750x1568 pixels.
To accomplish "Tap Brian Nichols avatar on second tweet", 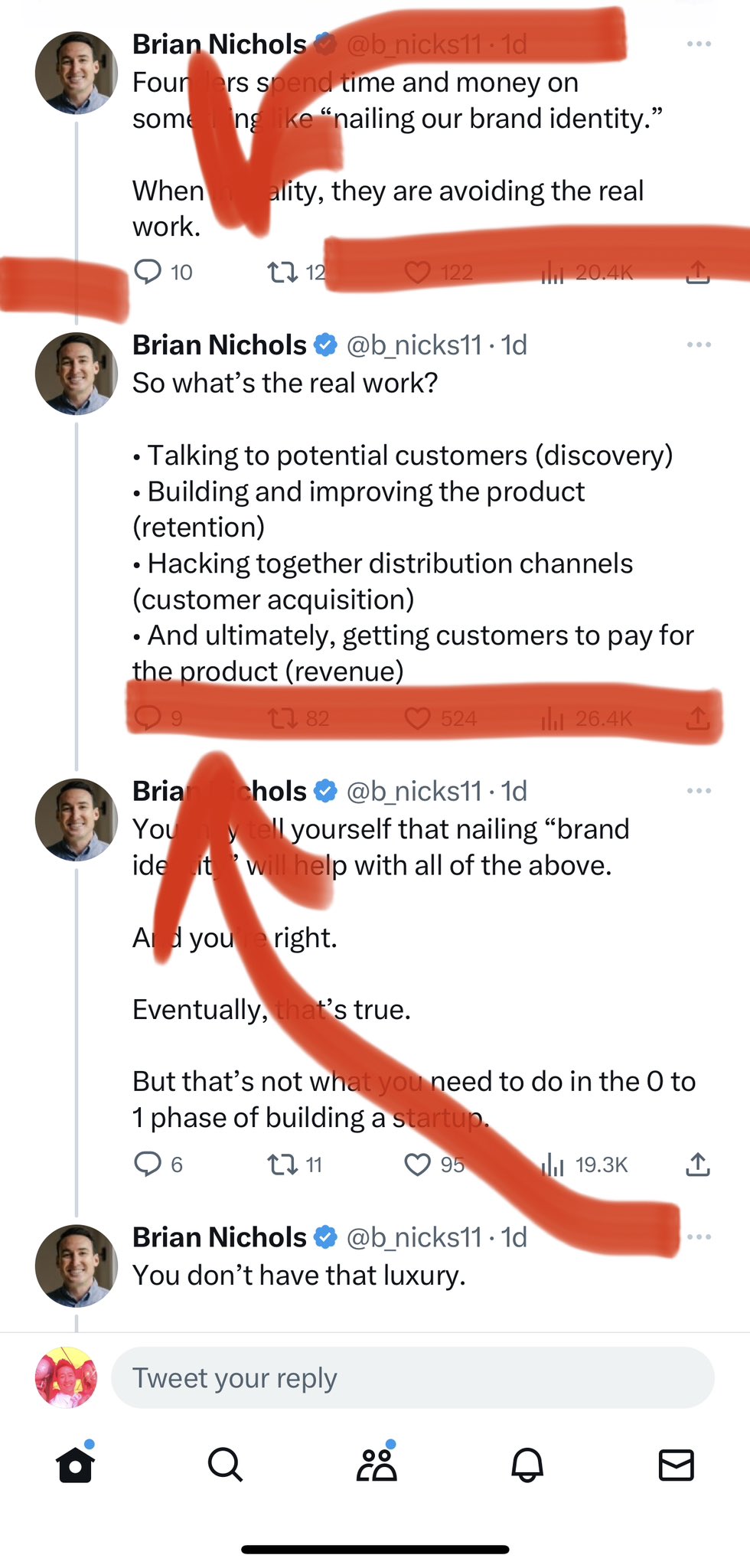I will (x=76, y=374).
